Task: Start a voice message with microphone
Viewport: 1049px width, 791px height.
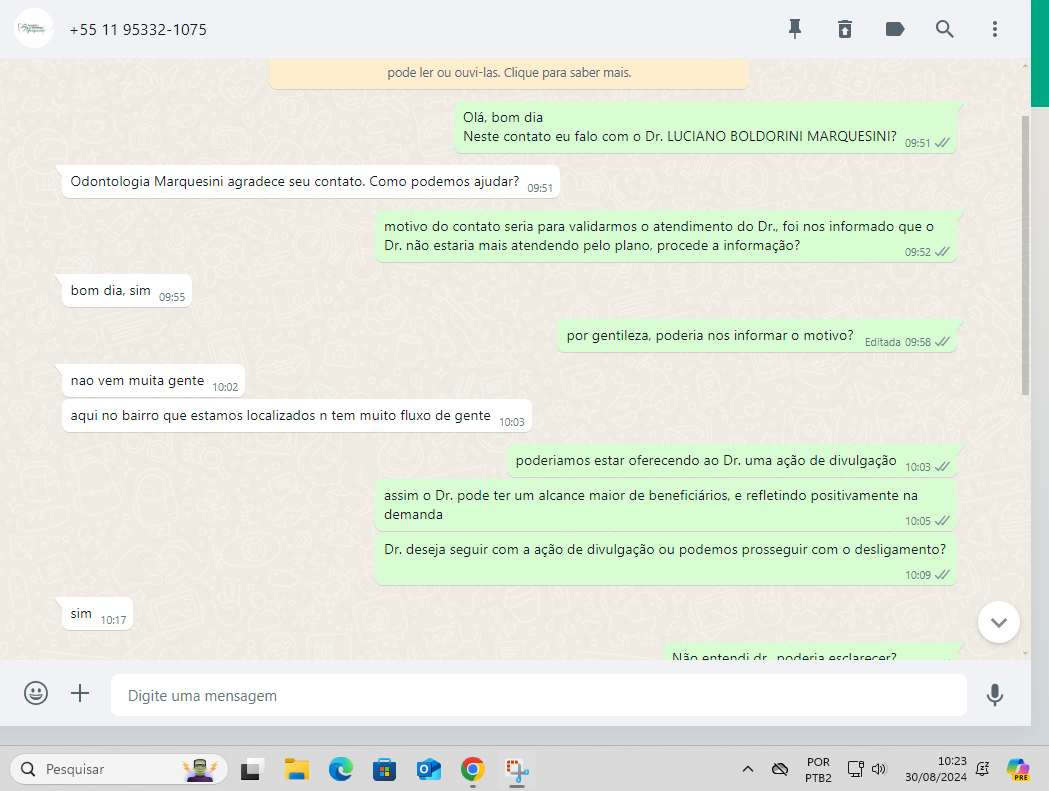Action: pos(995,695)
